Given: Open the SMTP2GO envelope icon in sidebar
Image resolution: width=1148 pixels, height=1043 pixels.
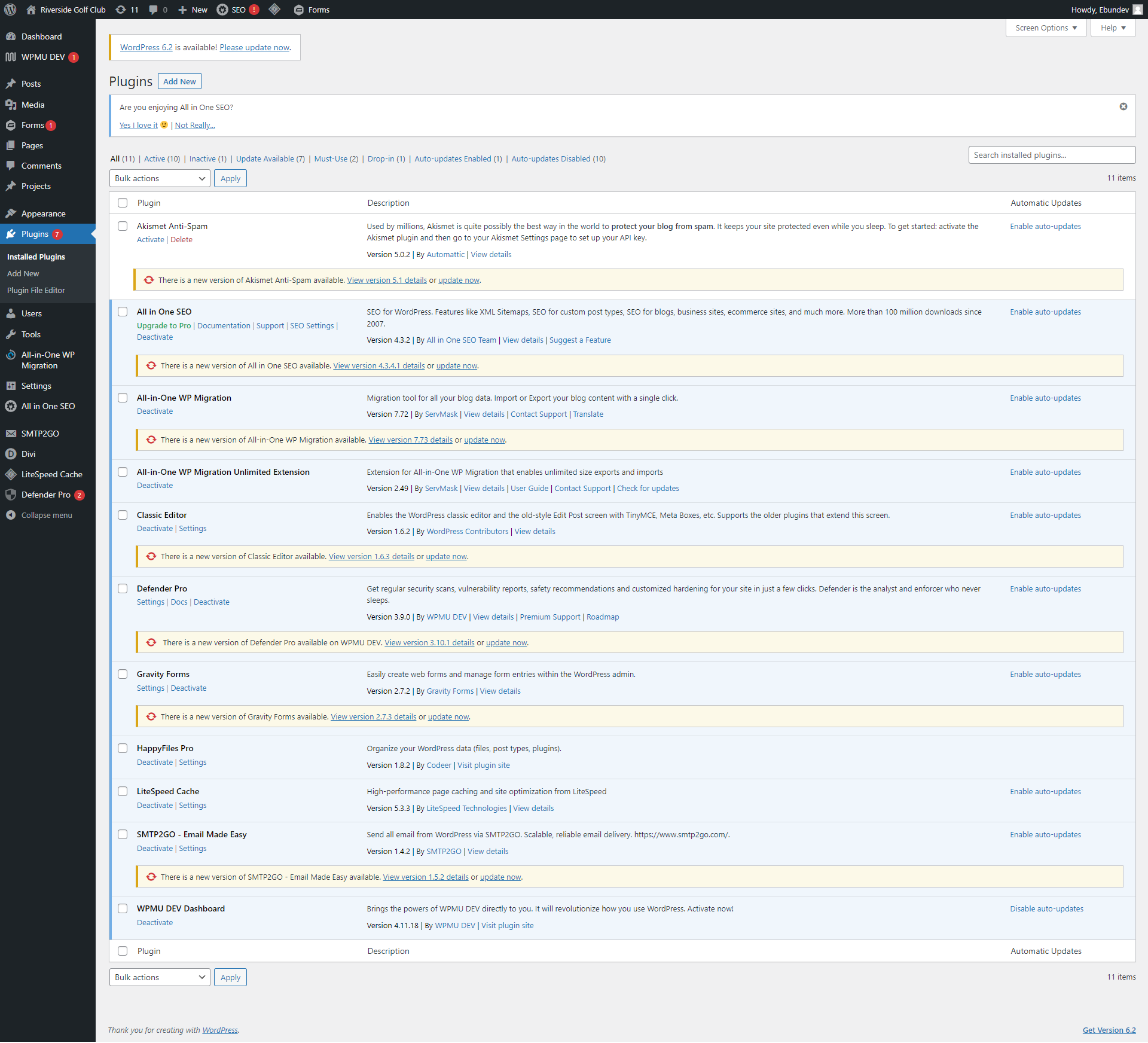Looking at the screenshot, I should (x=11, y=434).
